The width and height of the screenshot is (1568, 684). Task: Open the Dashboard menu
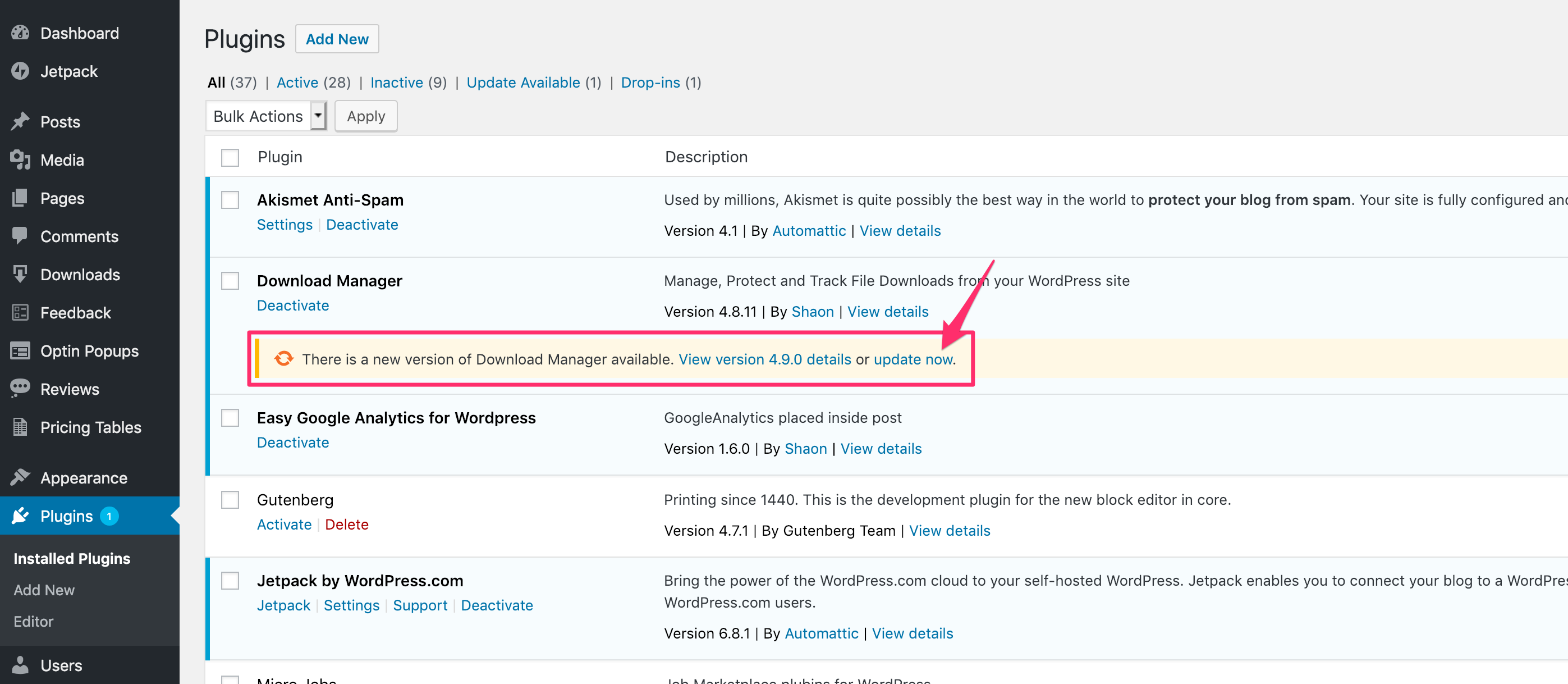pyautogui.click(x=80, y=33)
